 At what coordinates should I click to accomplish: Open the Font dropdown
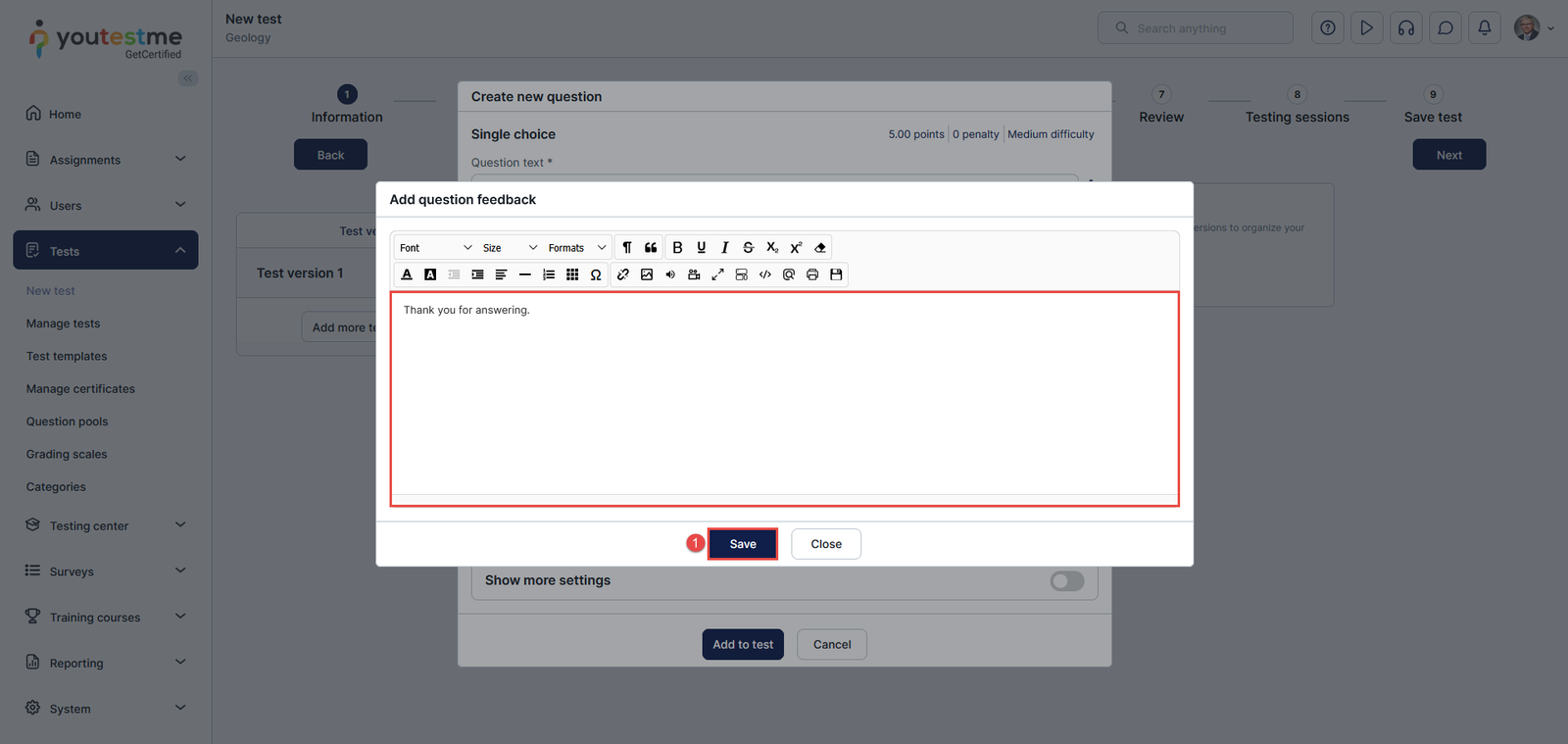[435, 248]
